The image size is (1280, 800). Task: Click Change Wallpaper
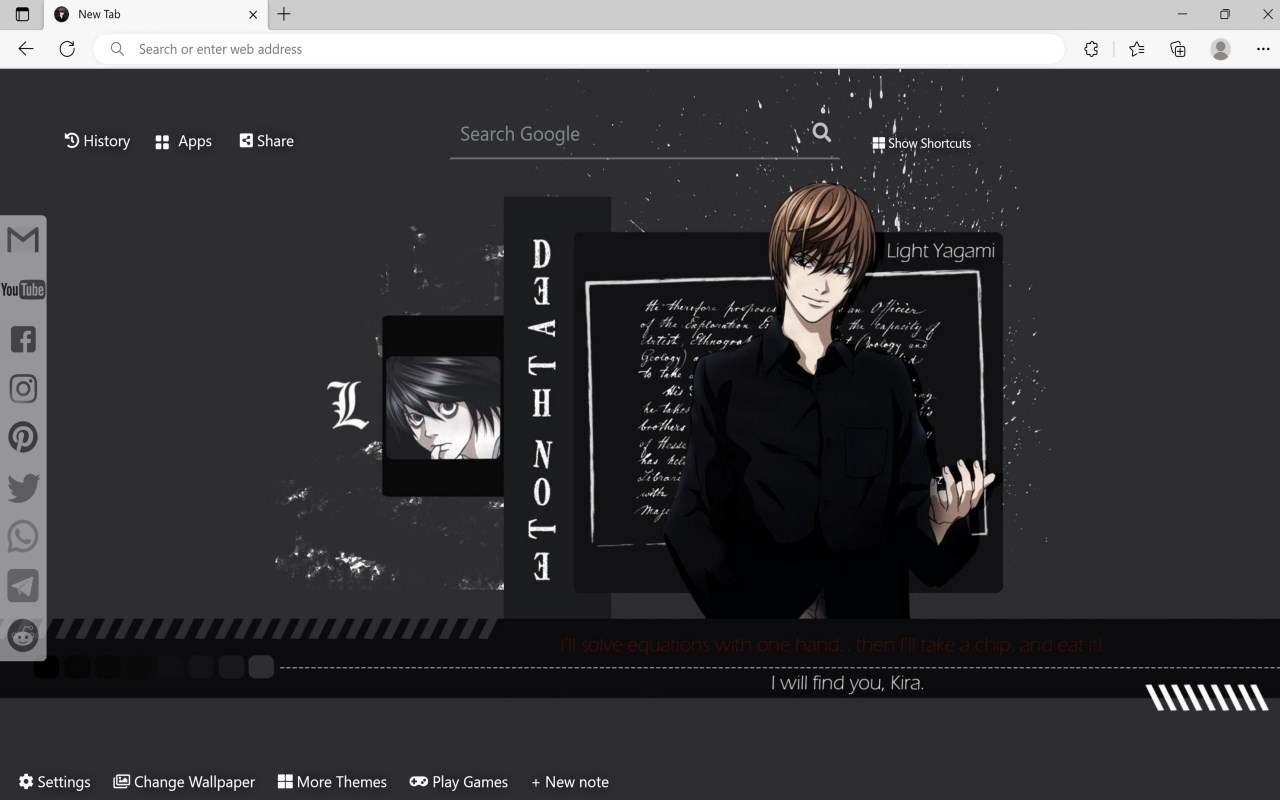pyautogui.click(x=184, y=782)
